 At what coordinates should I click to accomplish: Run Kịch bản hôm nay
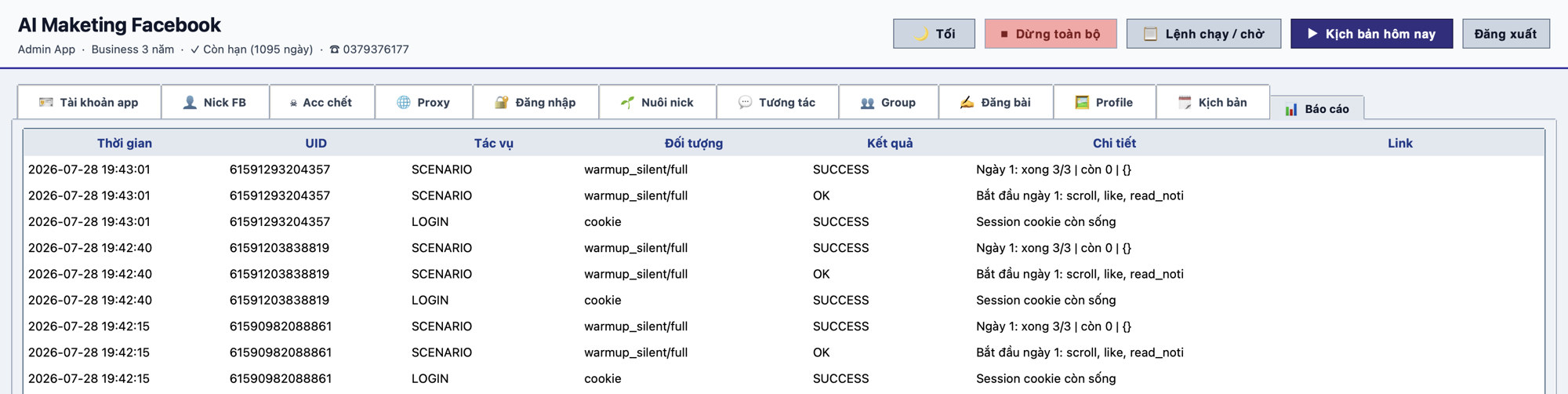[1371, 34]
